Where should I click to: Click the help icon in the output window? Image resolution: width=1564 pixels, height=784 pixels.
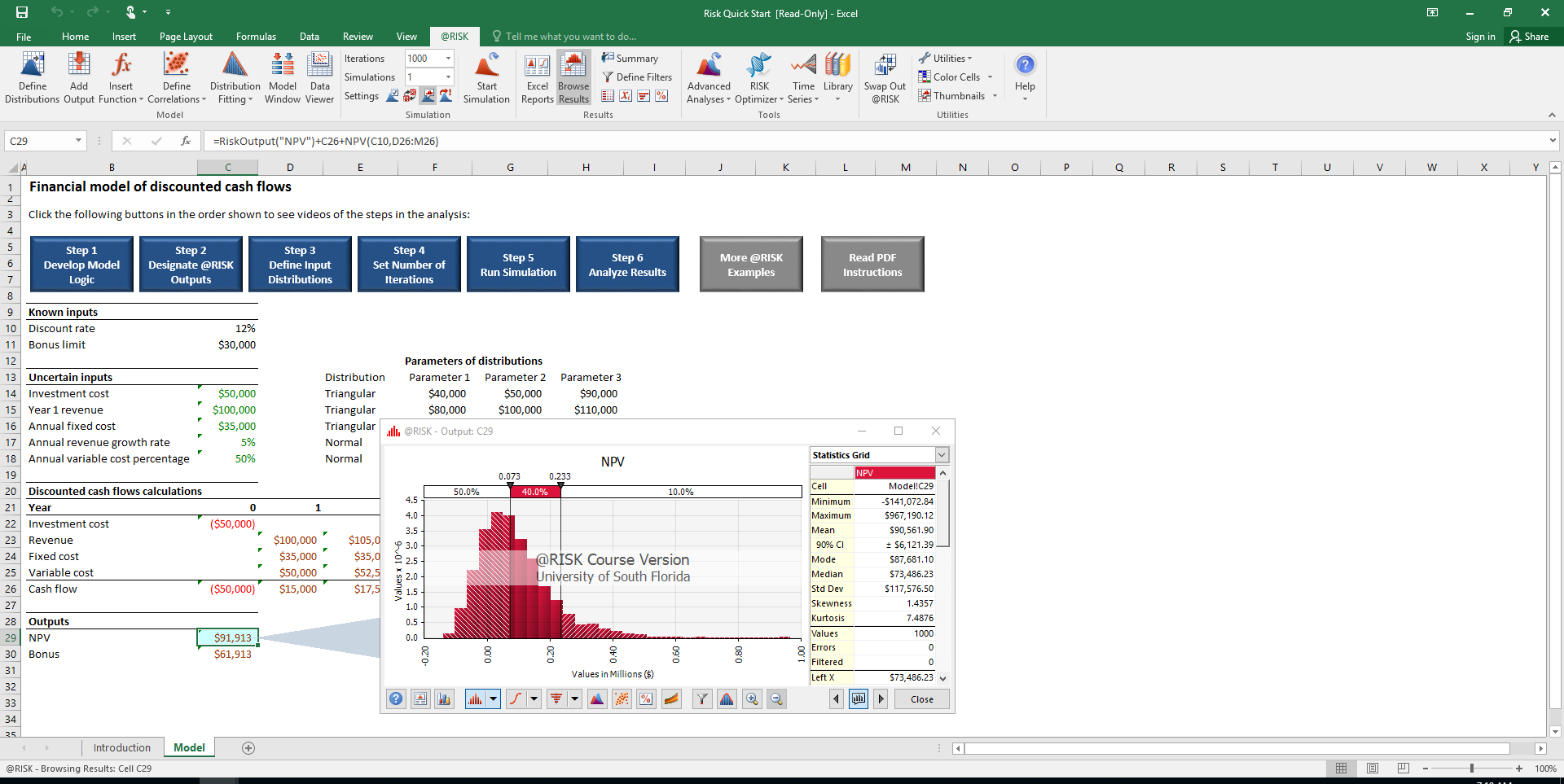coord(396,699)
